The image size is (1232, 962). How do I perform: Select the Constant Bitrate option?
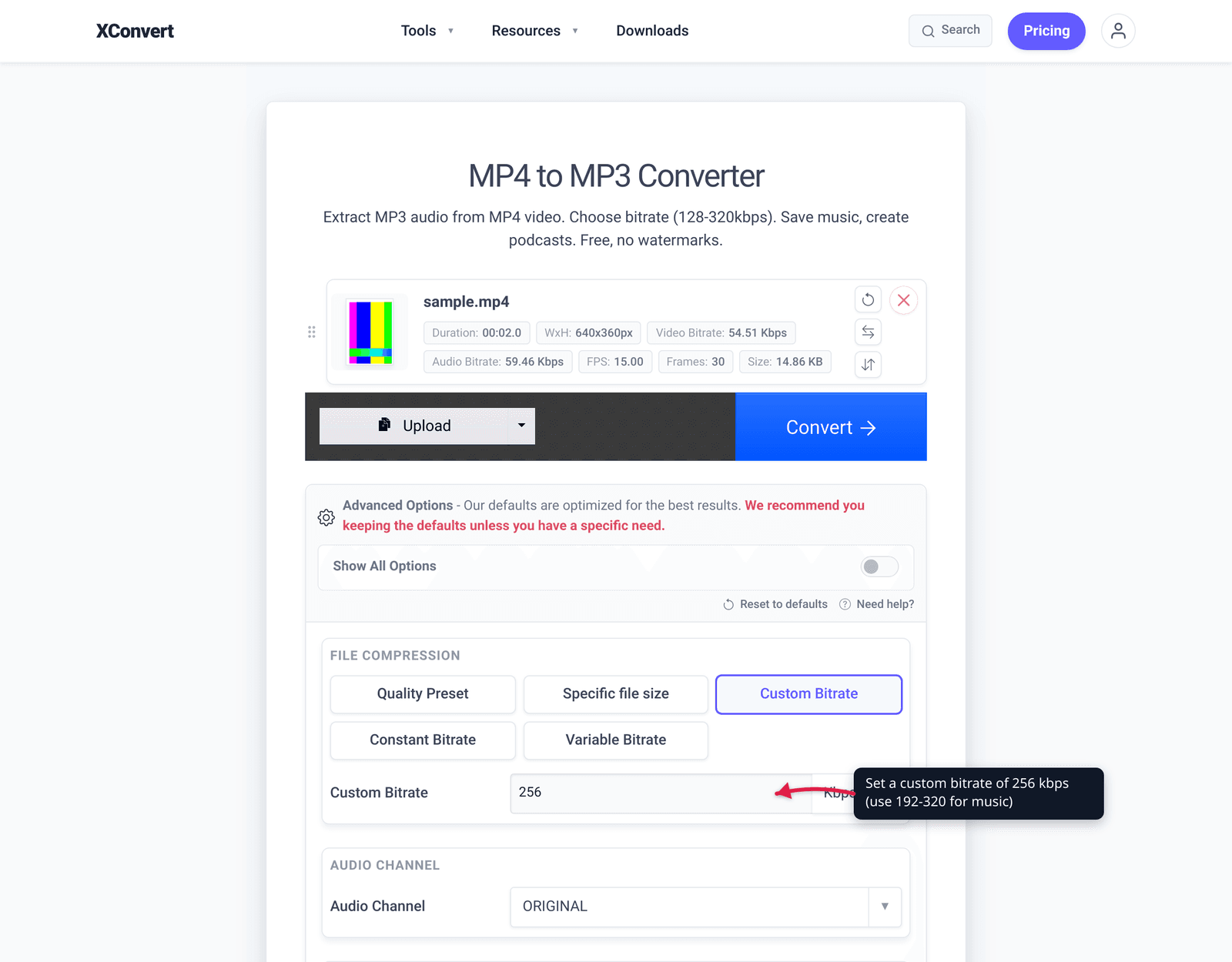coord(423,740)
